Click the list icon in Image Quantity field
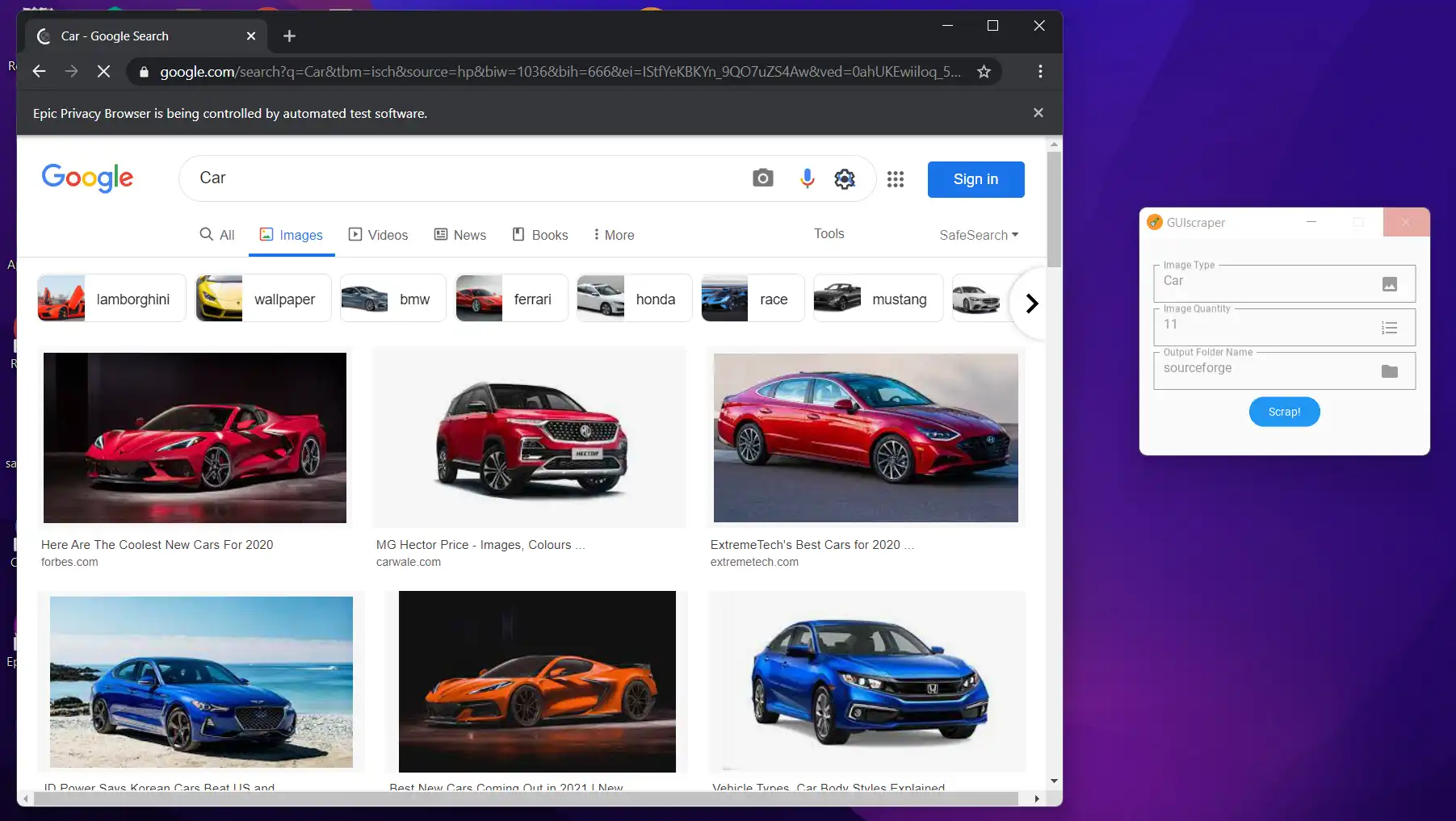The height and width of the screenshot is (821, 1456). (1390, 328)
